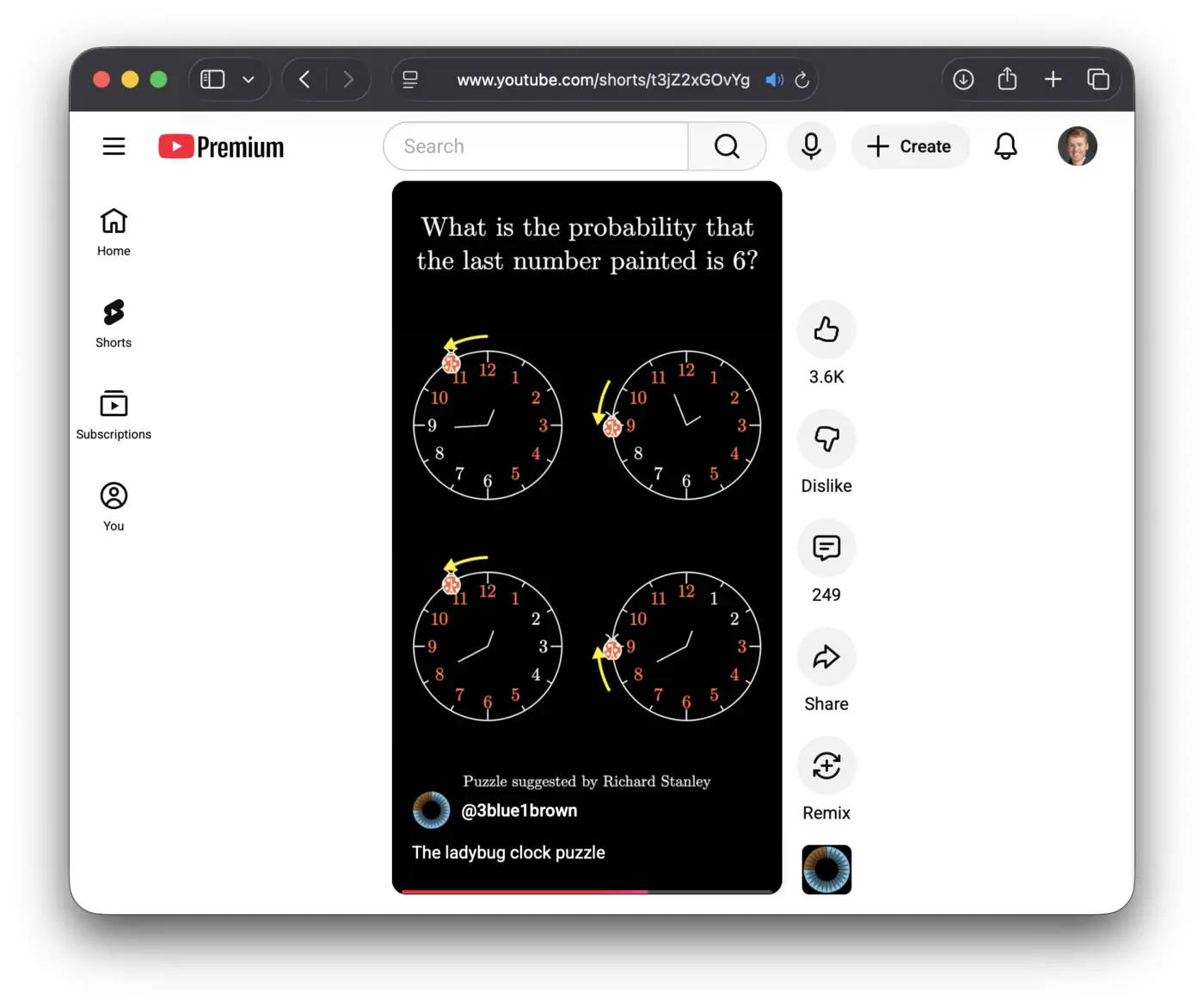1204x1006 pixels.
Task: Open the 249 comments panel
Action: [826, 548]
